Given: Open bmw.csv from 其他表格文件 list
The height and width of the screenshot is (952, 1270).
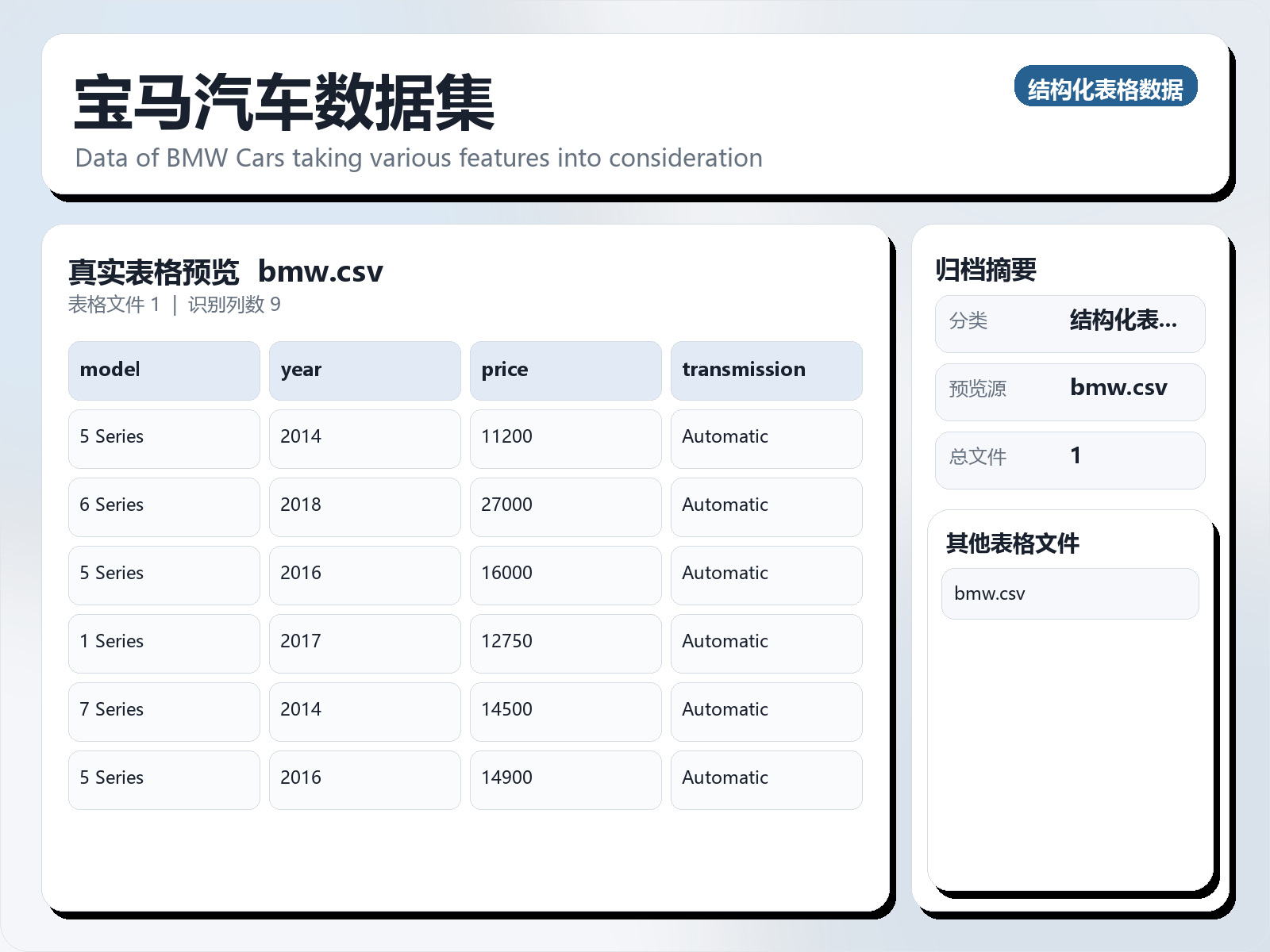Looking at the screenshot, I should (x=1069, y=593).
